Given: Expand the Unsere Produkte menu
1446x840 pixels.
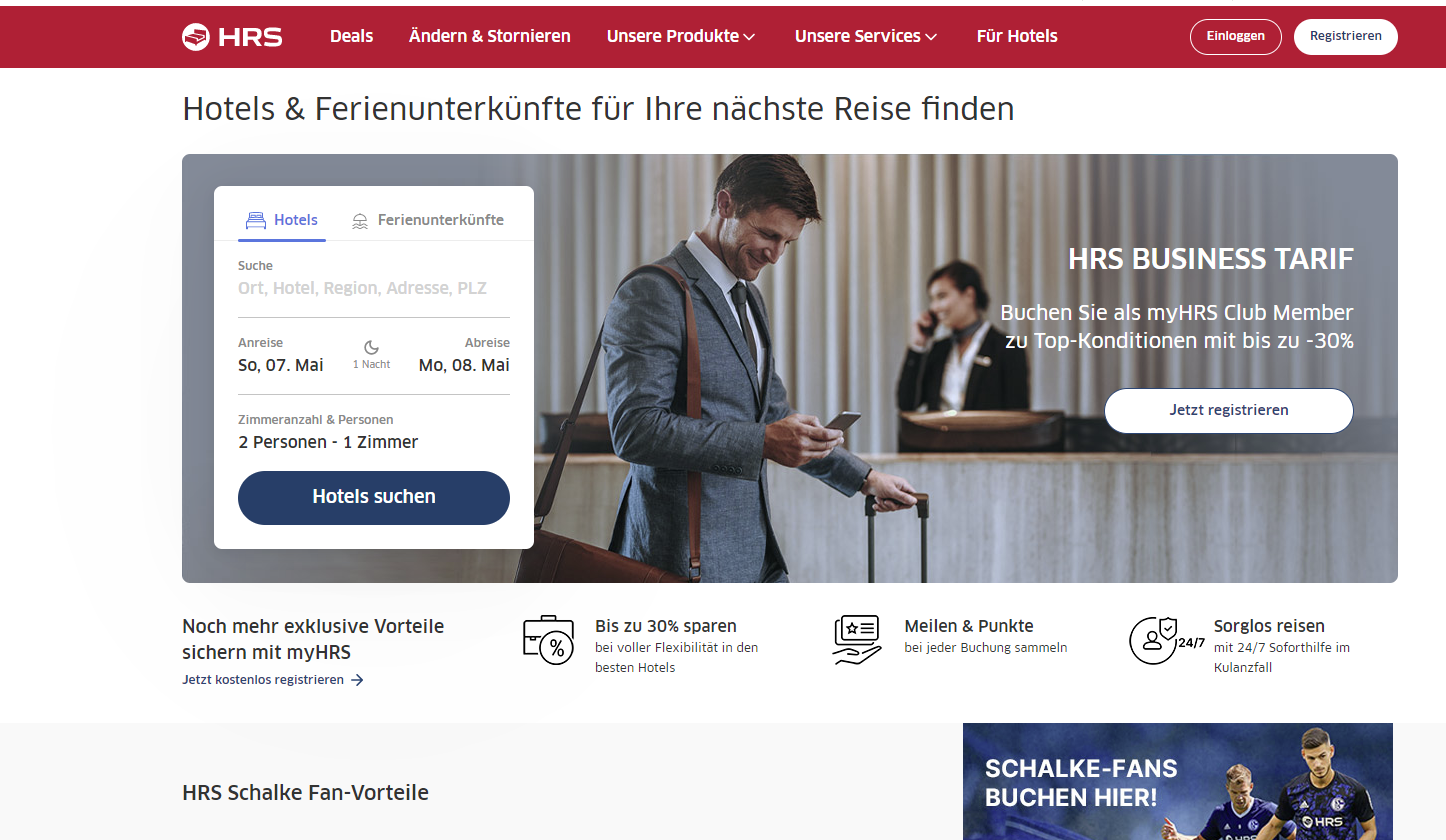Looking at the screenshot, I should pyautogui.click(x=681, y=36).
